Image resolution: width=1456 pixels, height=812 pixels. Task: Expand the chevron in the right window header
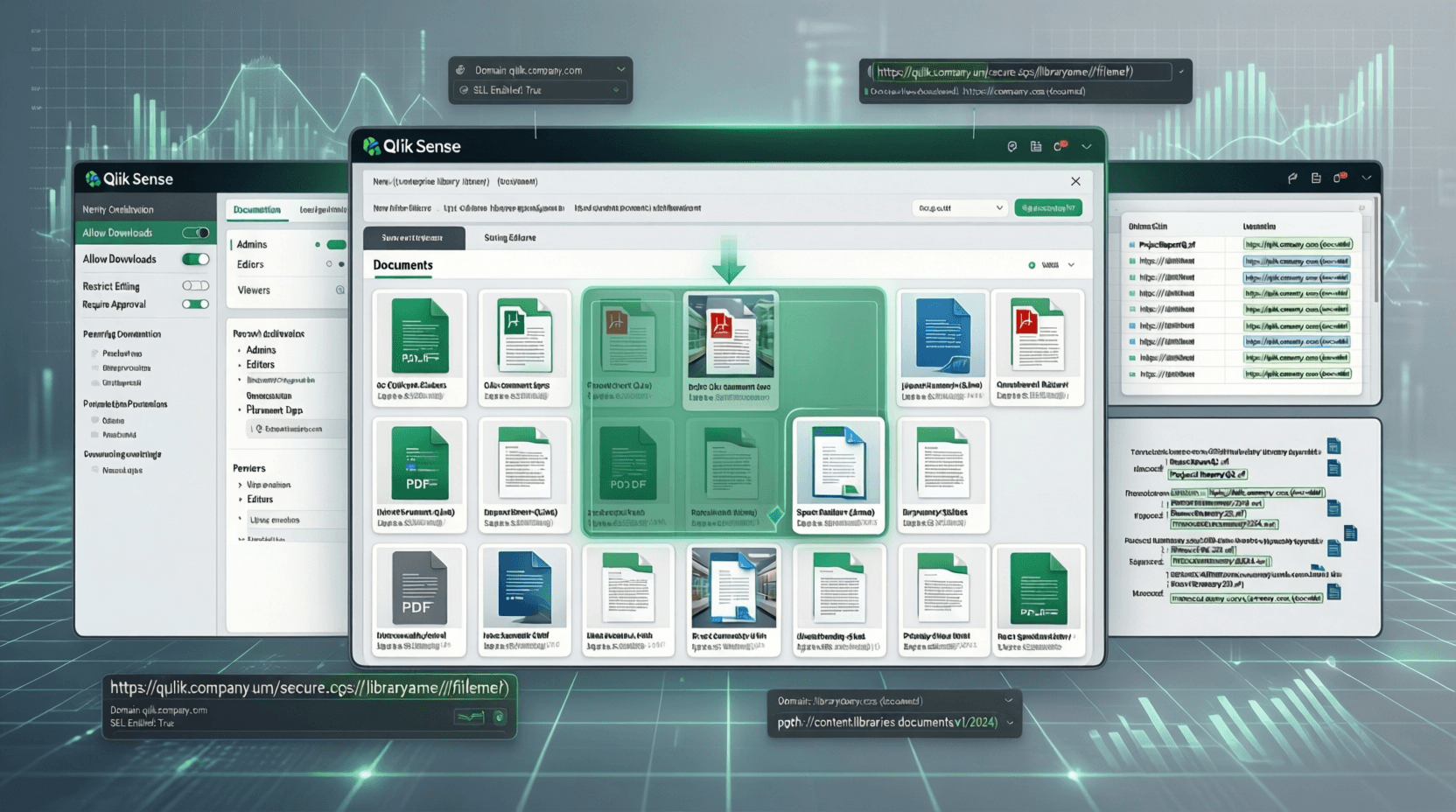1367,178
